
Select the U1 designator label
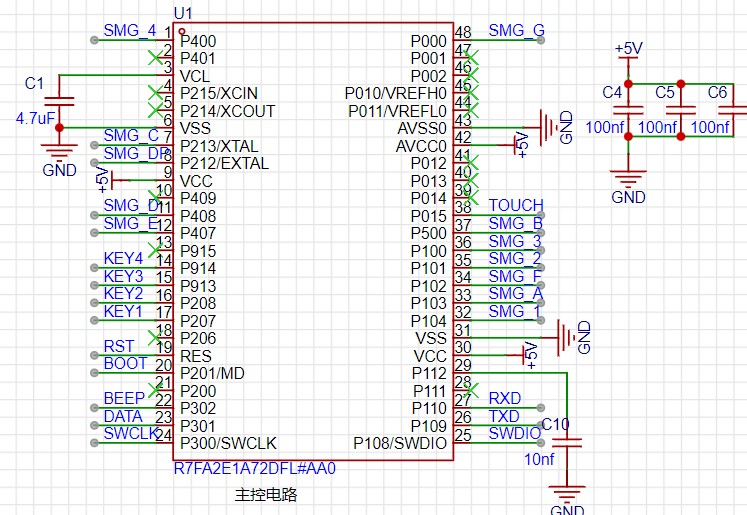182,13
